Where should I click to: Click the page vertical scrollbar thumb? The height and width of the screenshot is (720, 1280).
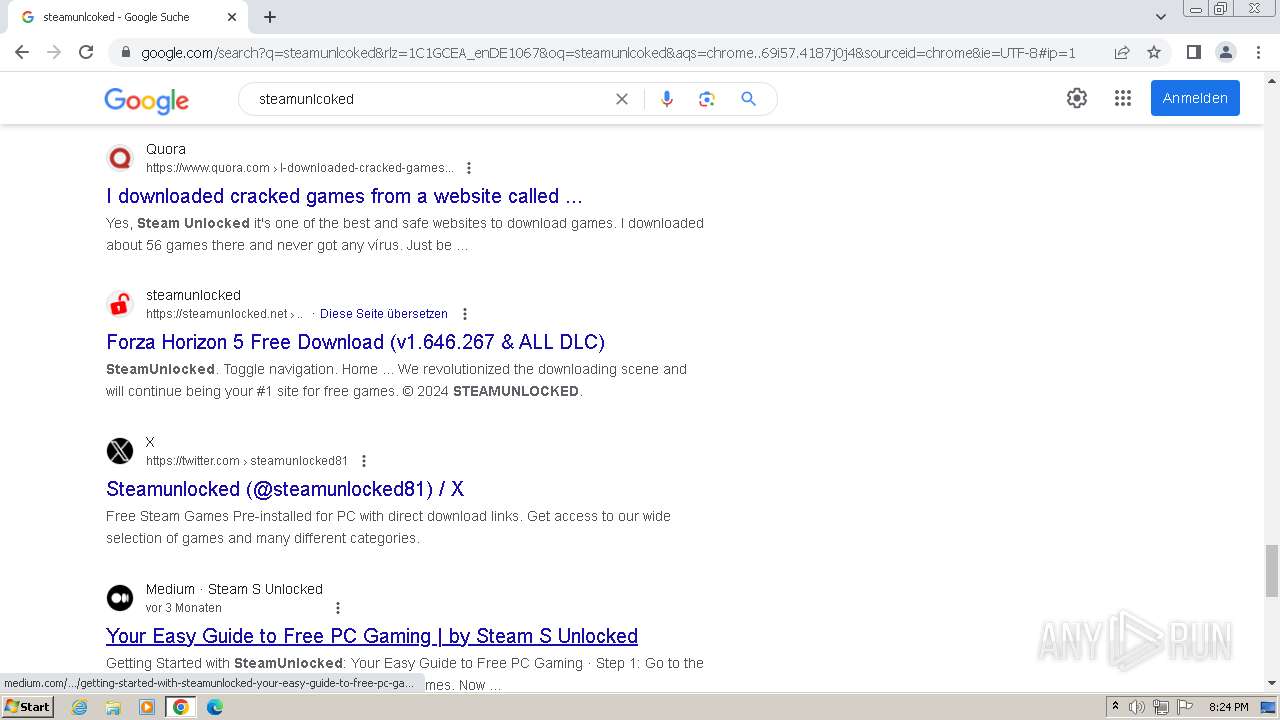1272,570
